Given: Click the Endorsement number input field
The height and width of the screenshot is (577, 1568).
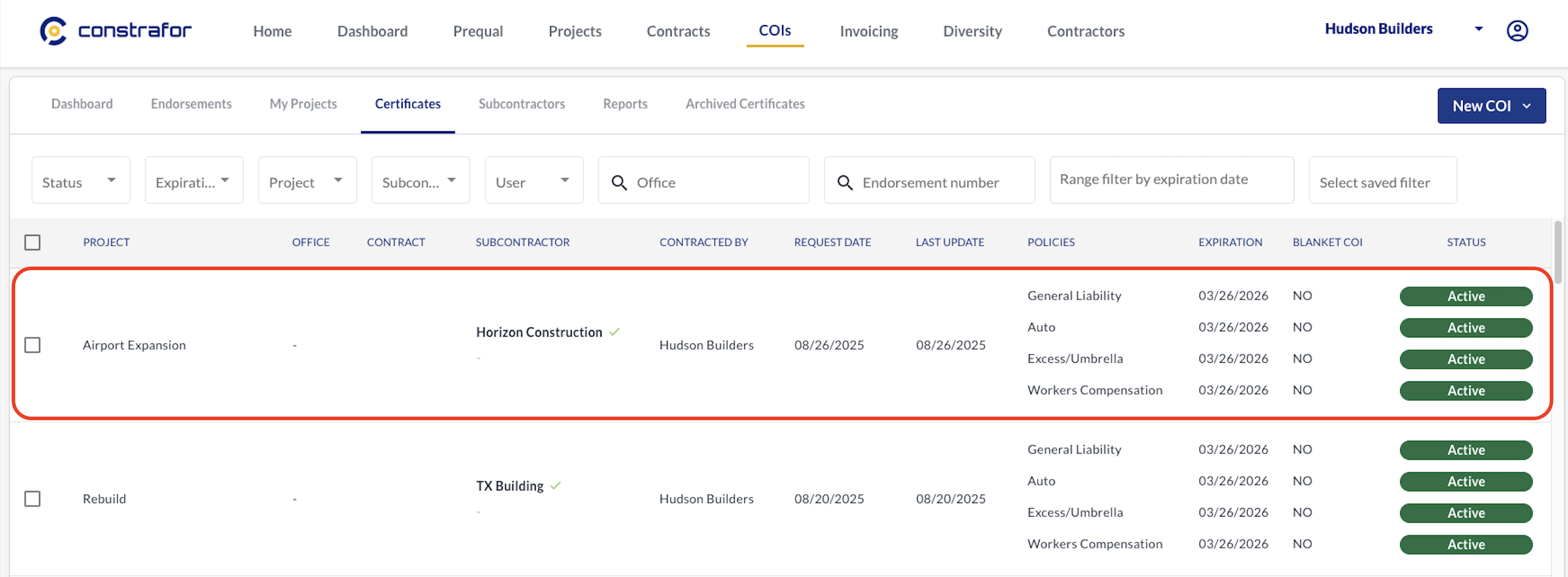Looking at the screenshot, I should (929, 180).
